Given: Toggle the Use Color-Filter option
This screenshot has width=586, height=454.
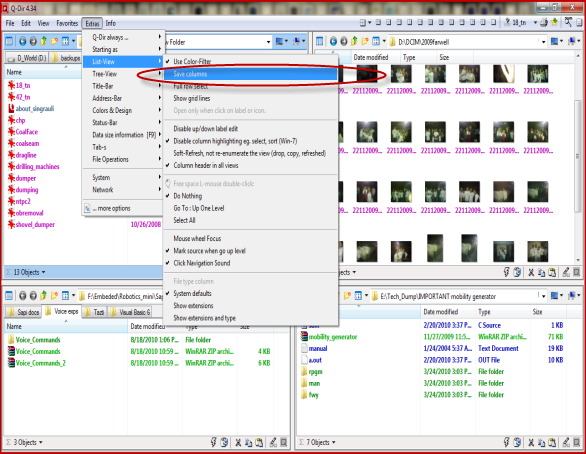Looking at the screenshot, I should click(251, 61).
